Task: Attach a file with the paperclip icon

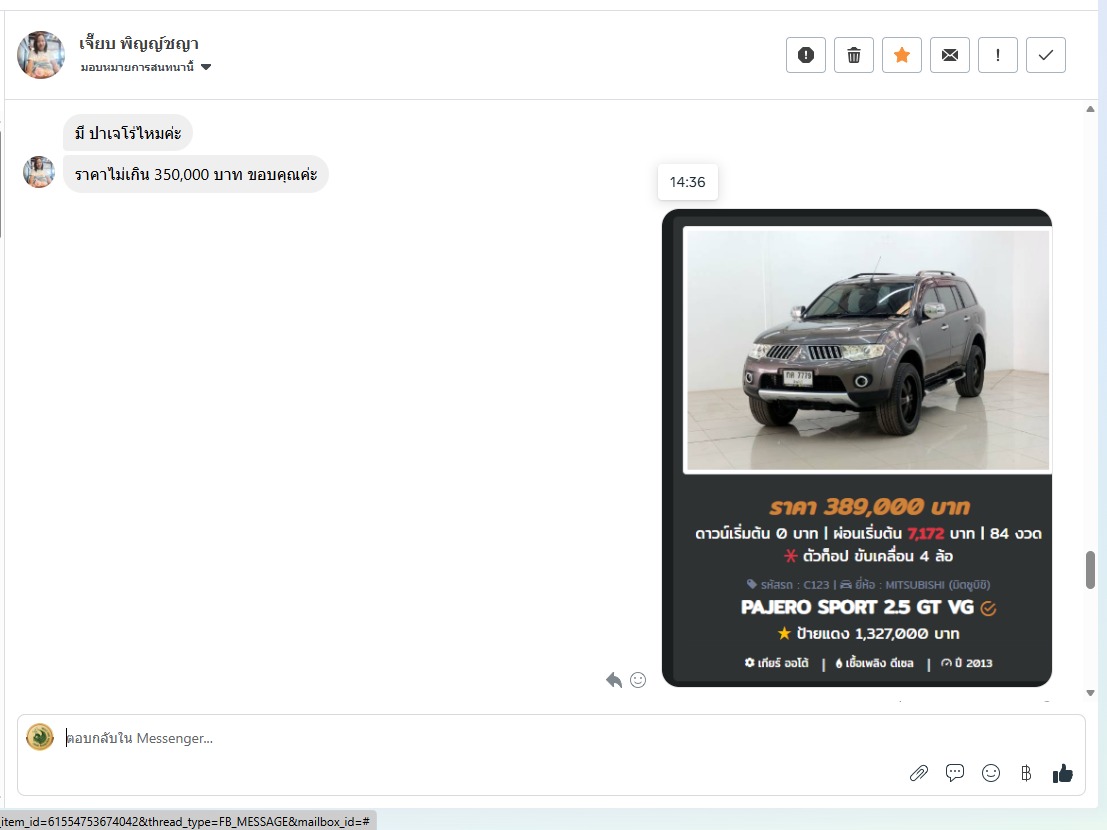Action: 918,774
